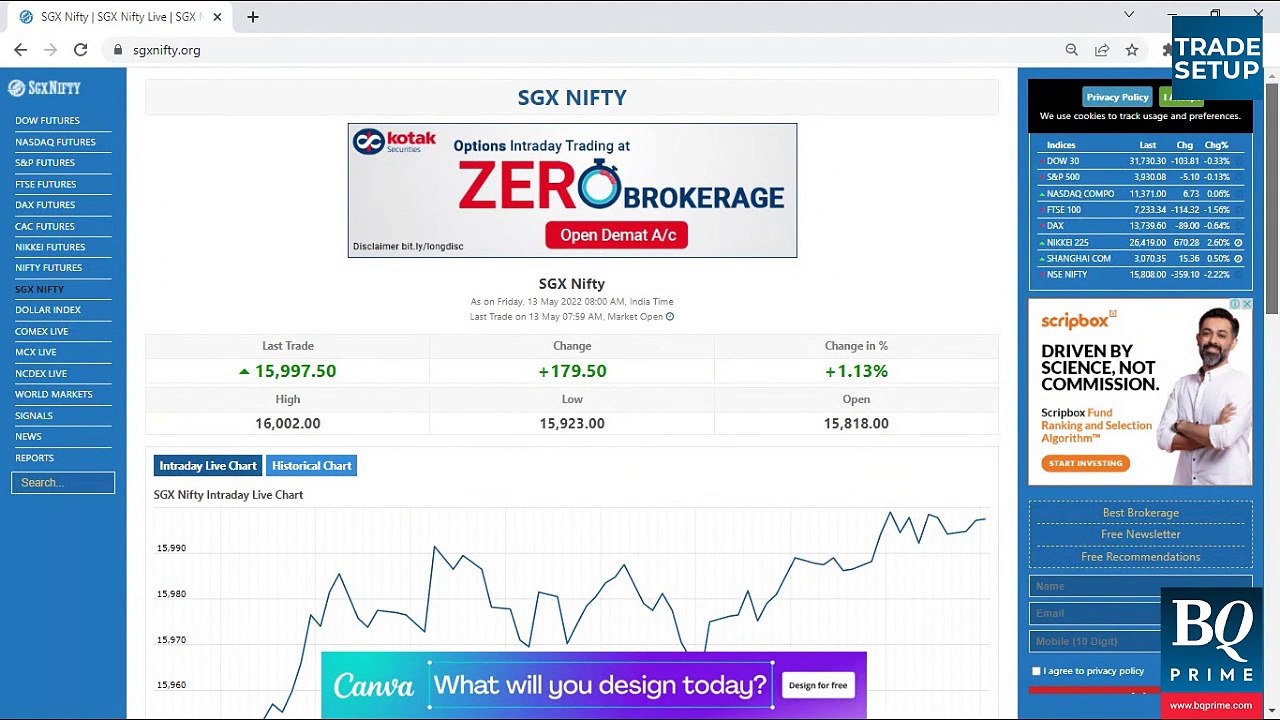Select the SGX Nifty browser tab
Viewport: 1280px width, 720px height.
[120, 17]
